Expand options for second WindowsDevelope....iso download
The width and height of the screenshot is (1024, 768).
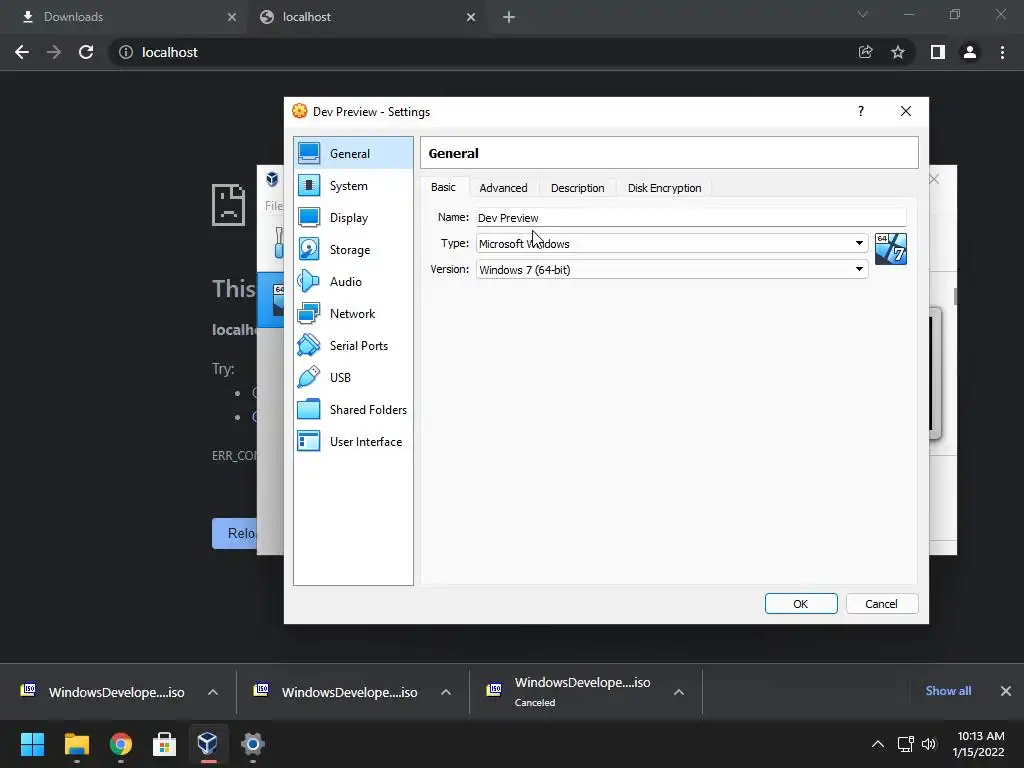pyautogui.click(x=446, y=692)
